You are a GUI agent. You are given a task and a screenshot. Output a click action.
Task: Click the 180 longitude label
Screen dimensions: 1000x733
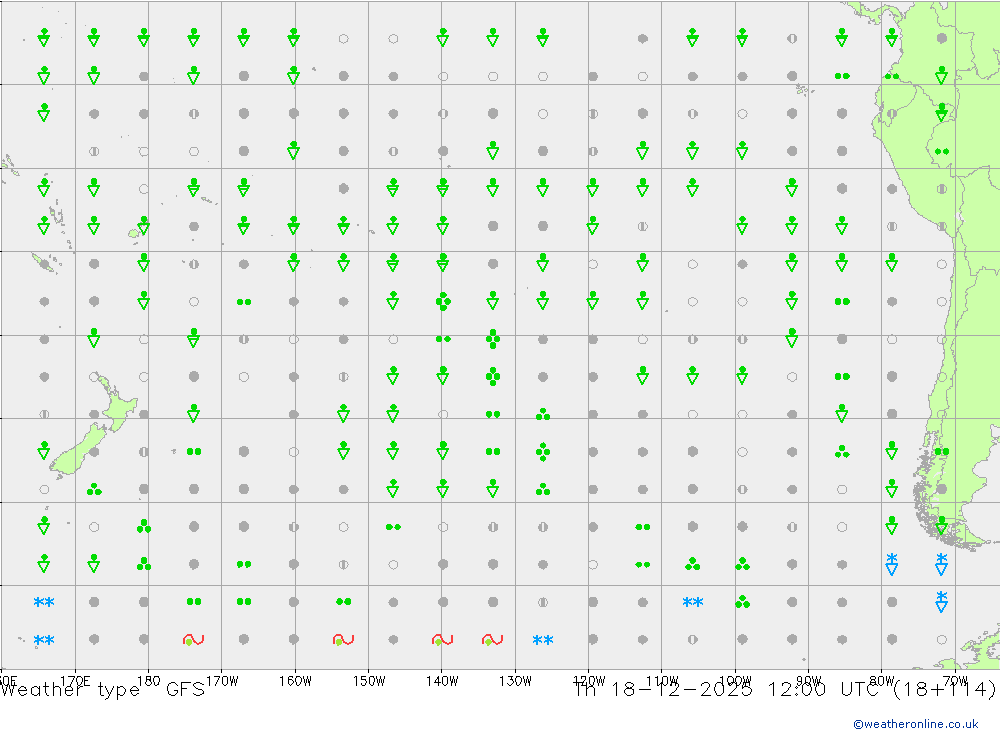point(149,681)
